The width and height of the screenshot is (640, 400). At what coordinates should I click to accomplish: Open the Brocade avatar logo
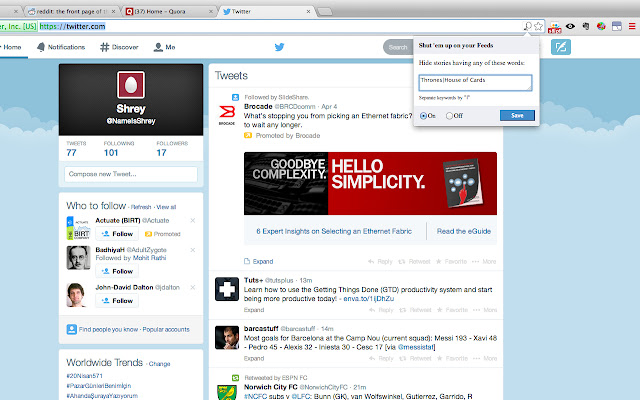coord(227,115)
